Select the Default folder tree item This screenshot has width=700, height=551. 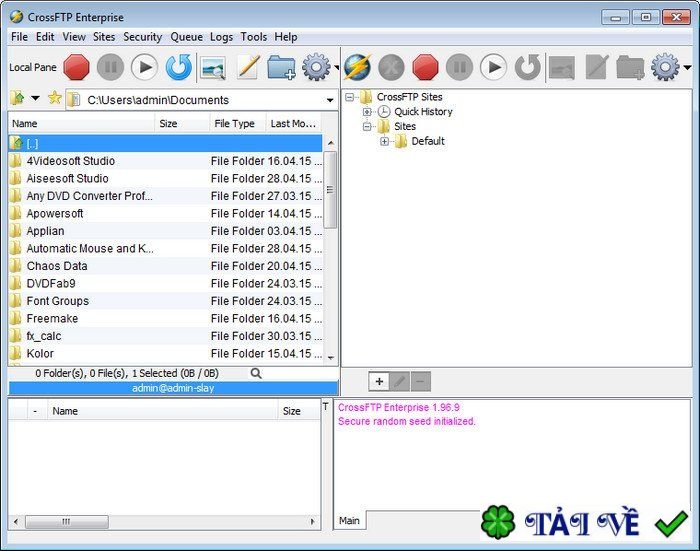(x=428, y=141)
